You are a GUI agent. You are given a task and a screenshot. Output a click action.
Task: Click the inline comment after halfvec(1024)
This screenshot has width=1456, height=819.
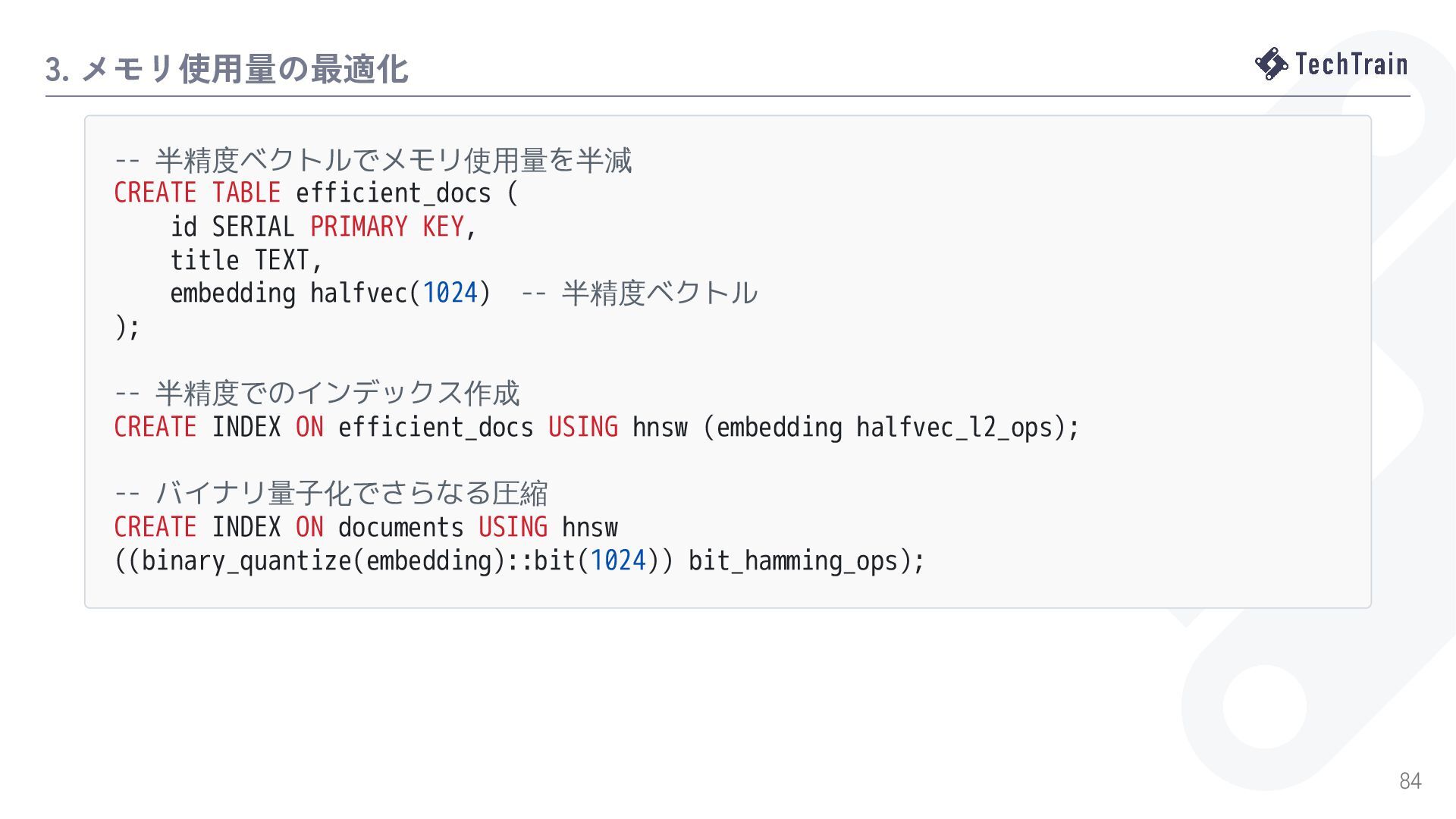point(639,293)
